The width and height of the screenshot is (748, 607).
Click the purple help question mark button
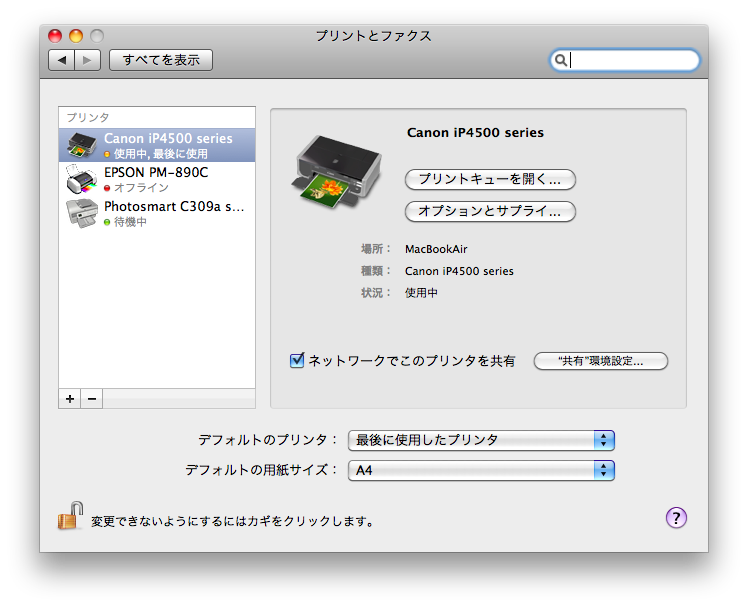pyautogui.click(x=676, y=518)
